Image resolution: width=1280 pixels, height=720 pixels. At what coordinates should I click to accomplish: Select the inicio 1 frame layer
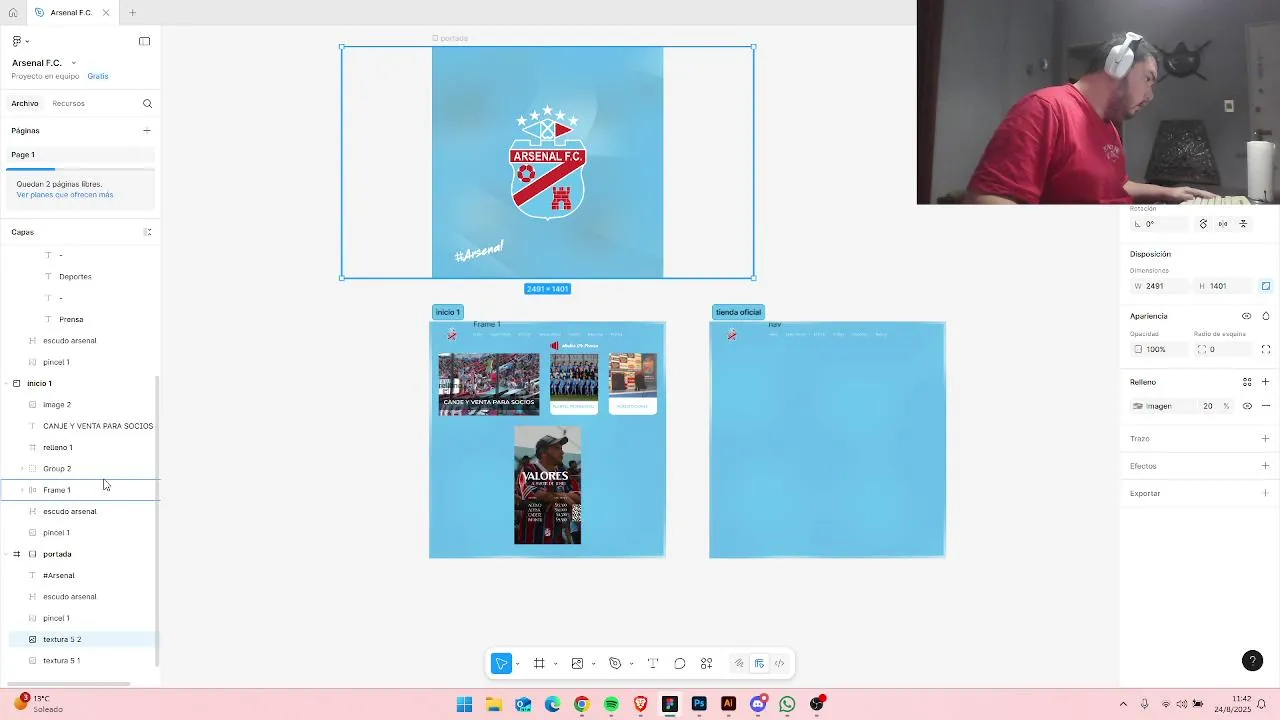pos(39,384)
